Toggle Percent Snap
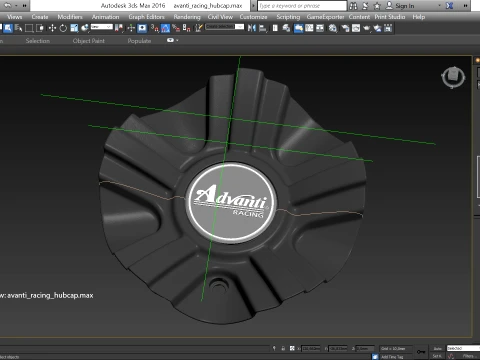Image resolution: width=480 pixels, height=360 pixels. click(176, 28)
